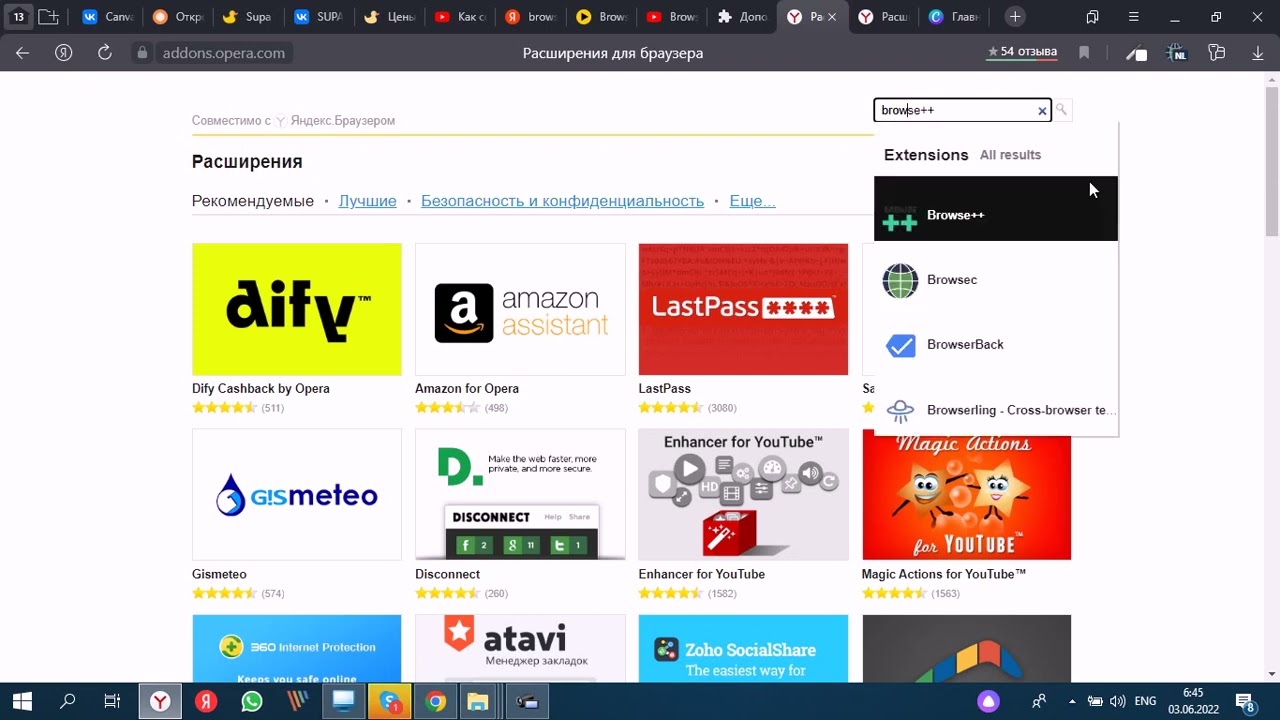Click the 54 отзыва reviews button

1022,52
